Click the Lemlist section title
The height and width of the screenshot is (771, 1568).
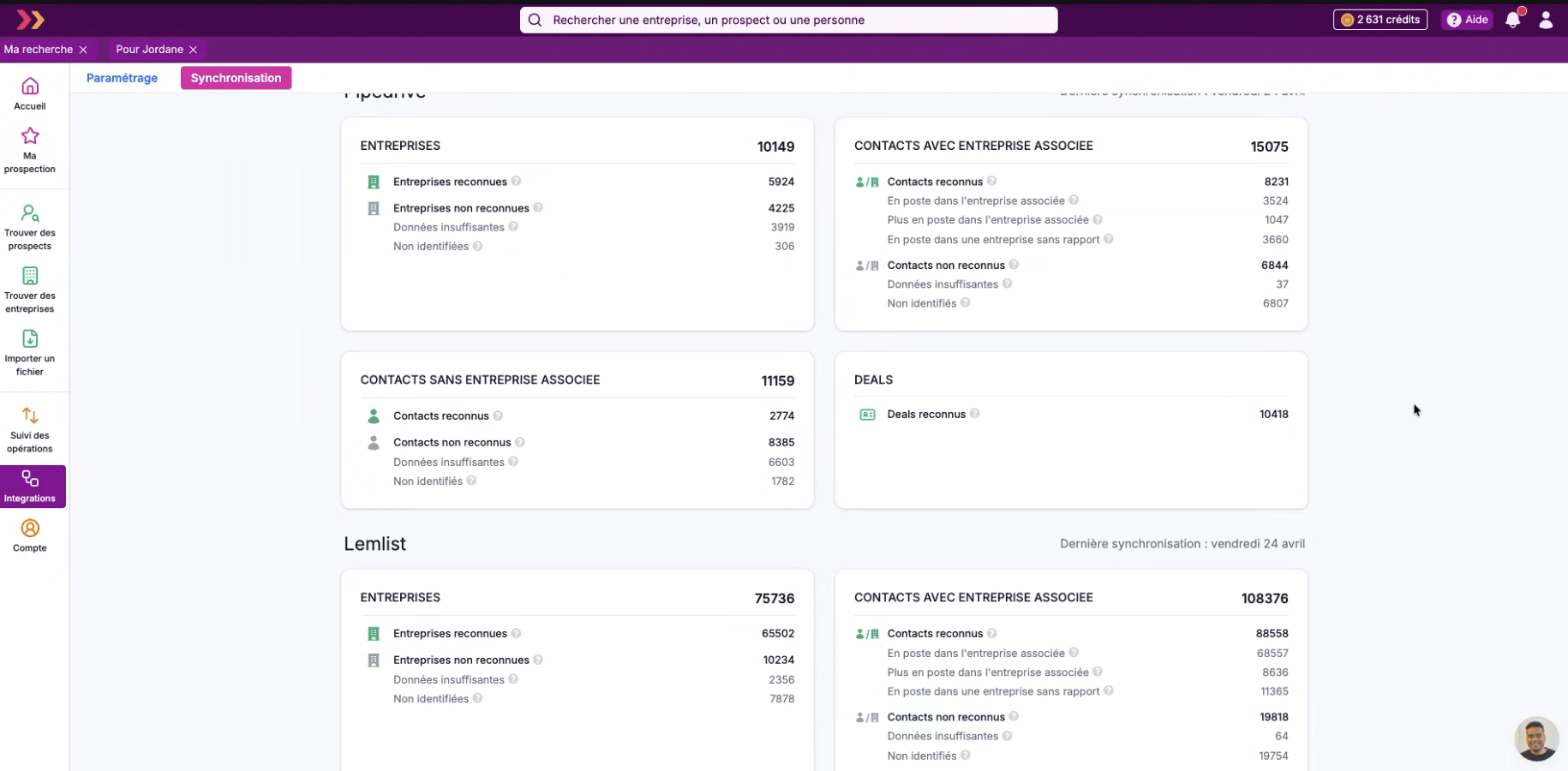[375, 544]
